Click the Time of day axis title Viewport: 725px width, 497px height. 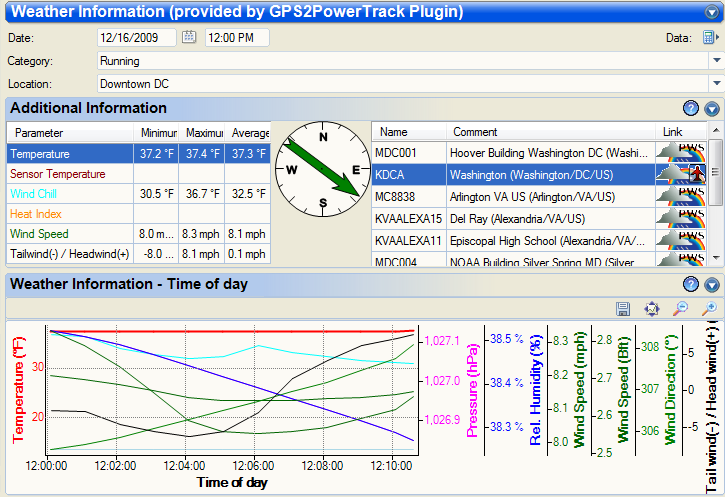point(232,482)
